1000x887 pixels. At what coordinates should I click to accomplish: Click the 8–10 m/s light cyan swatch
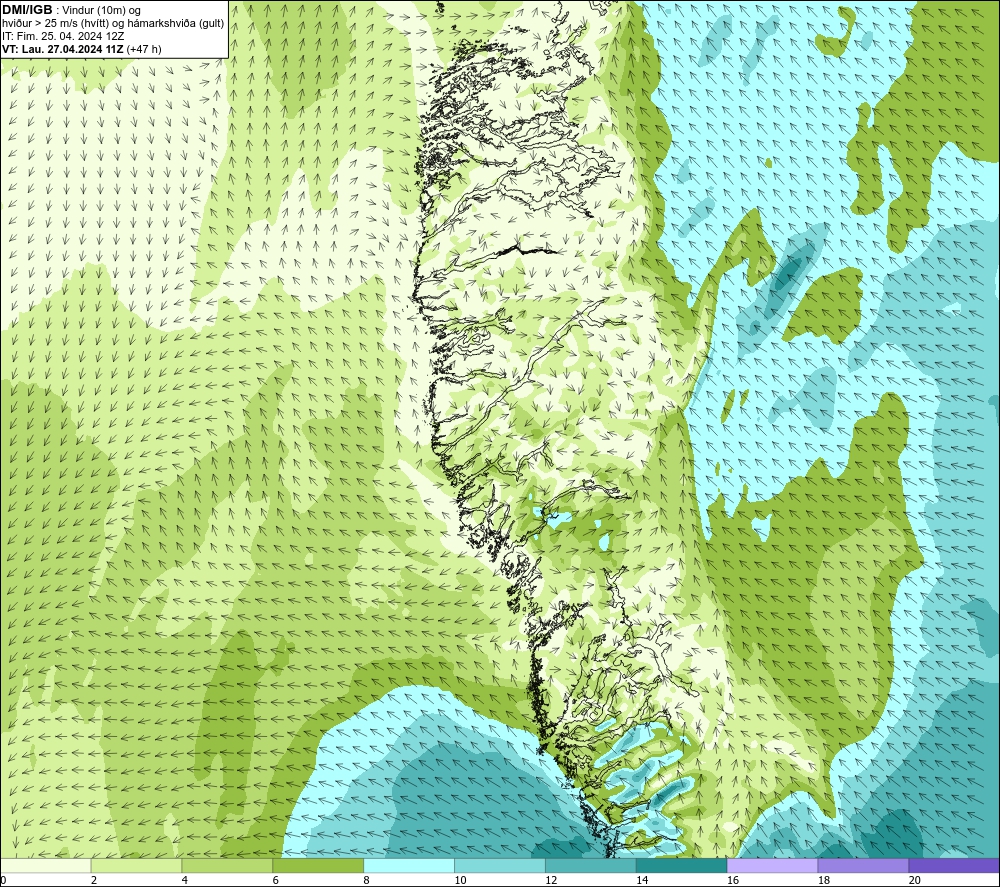tap(409, 866)
